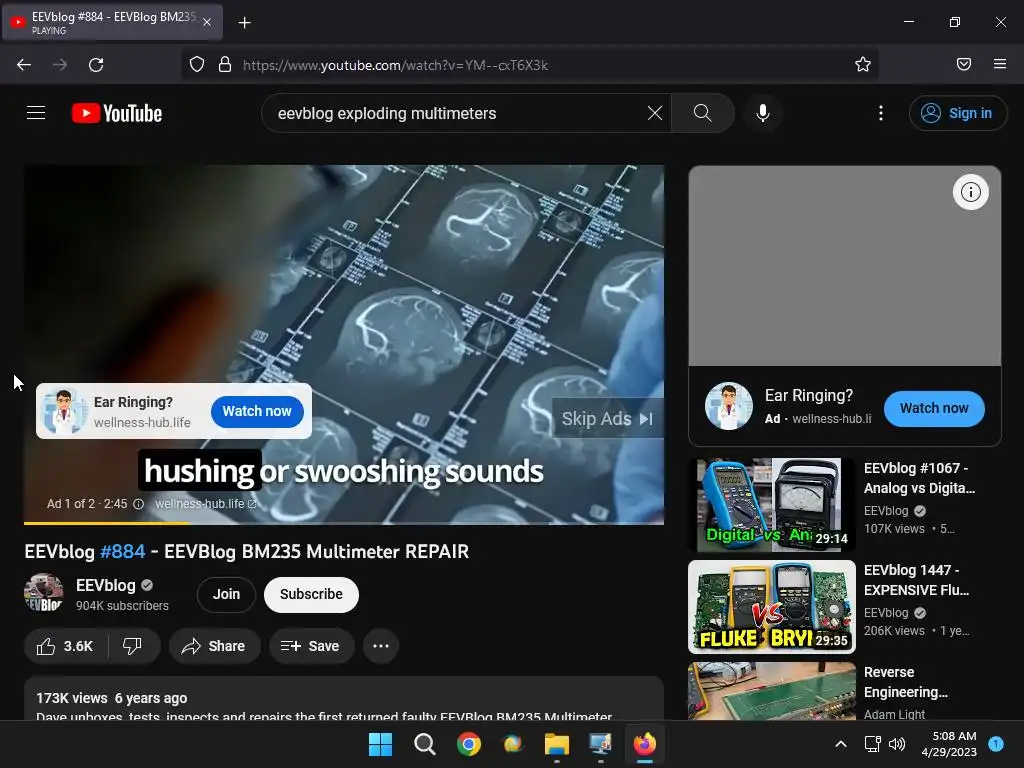Open Windows taskbar search
Image resolution: width=1024 pixels, height=768 pixels.
pos(424,744)
